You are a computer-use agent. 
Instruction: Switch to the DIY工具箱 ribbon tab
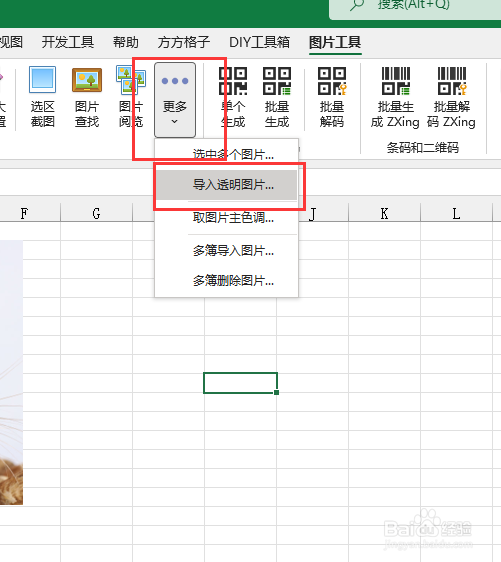pos(259,42)
